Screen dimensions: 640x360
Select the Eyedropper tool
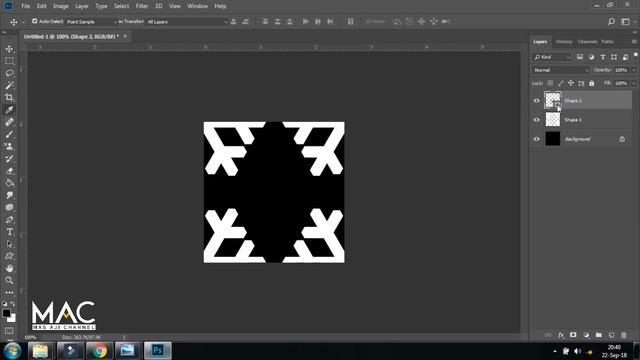9,110
